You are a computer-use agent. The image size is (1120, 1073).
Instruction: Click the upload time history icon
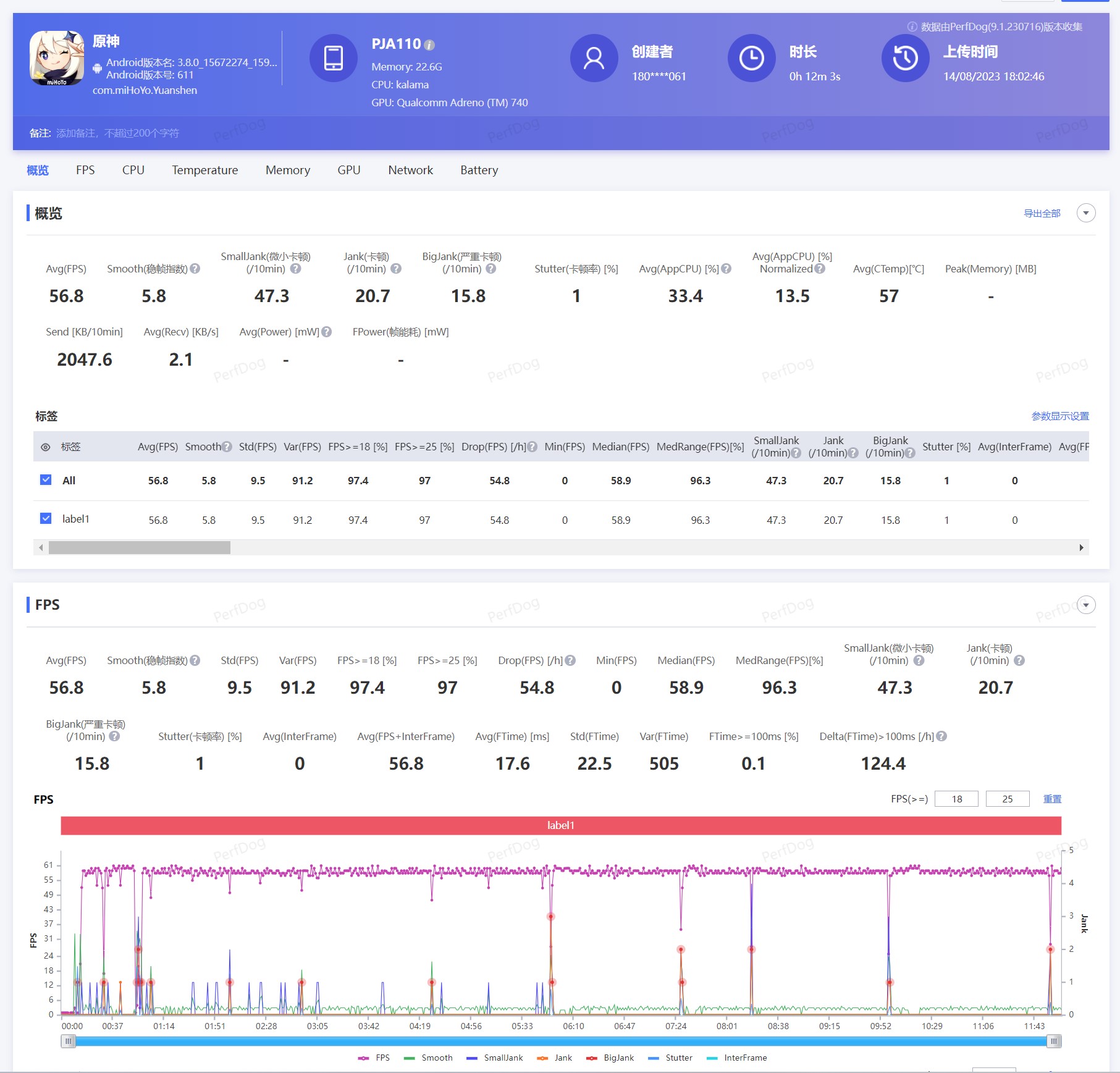coord(906,58)
